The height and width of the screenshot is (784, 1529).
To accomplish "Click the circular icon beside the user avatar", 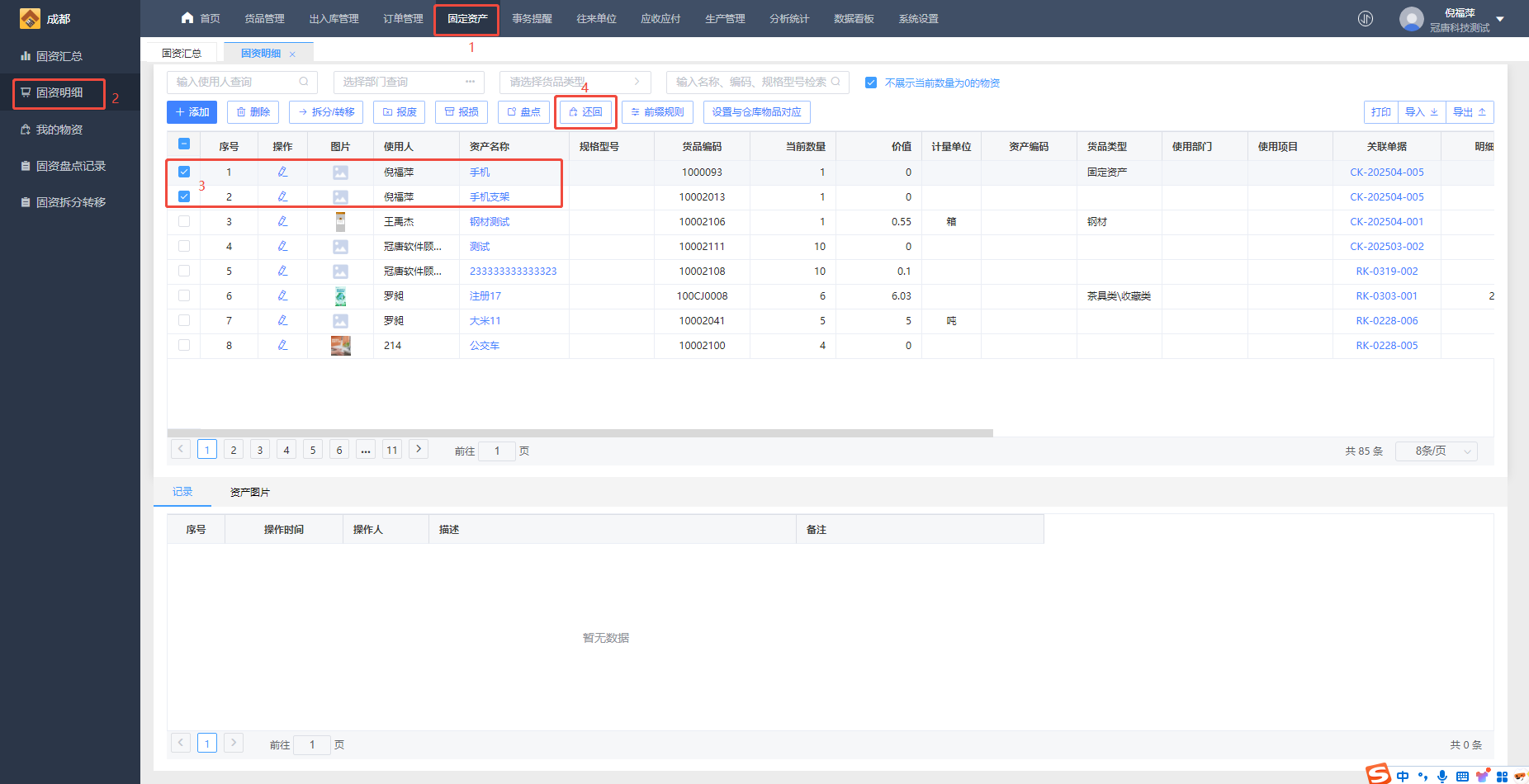I will tap(1366, 18).
